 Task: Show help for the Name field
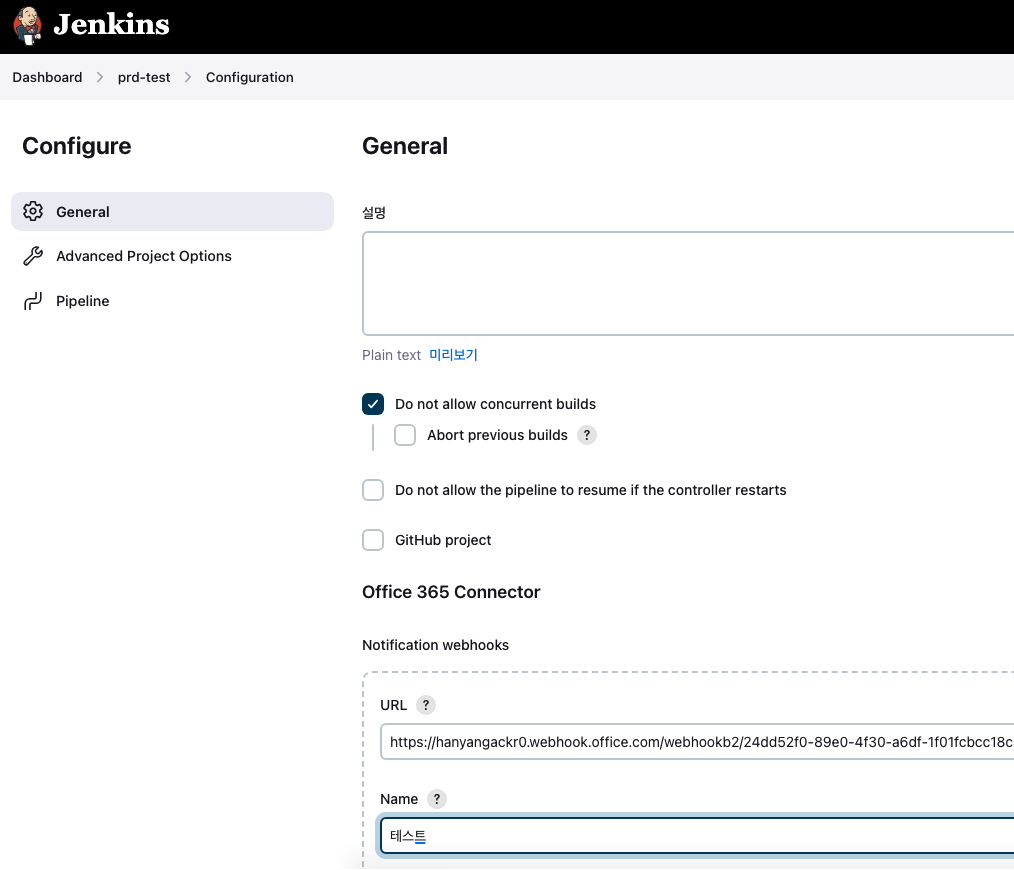pos(436,799)
